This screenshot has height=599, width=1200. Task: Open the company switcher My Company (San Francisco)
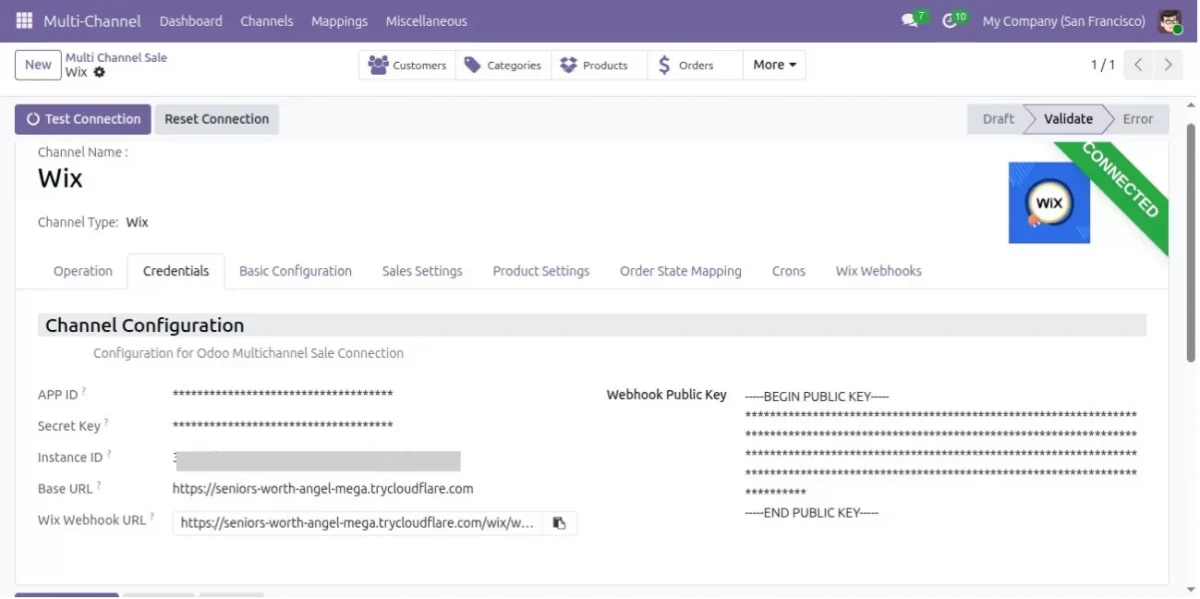click(1064, 21)
